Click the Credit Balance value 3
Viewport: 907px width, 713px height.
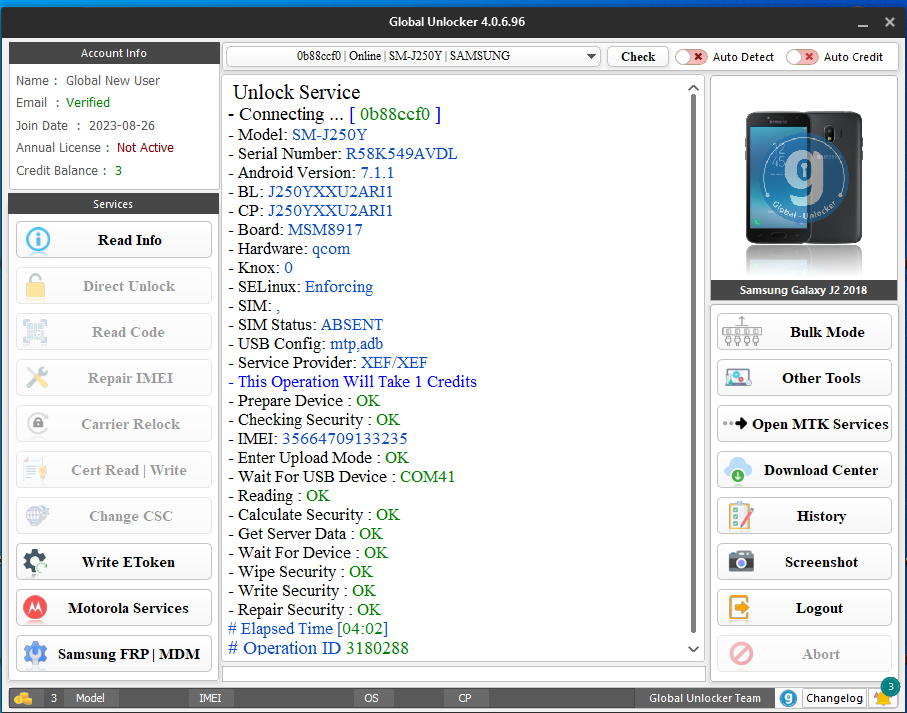[118, 171]
